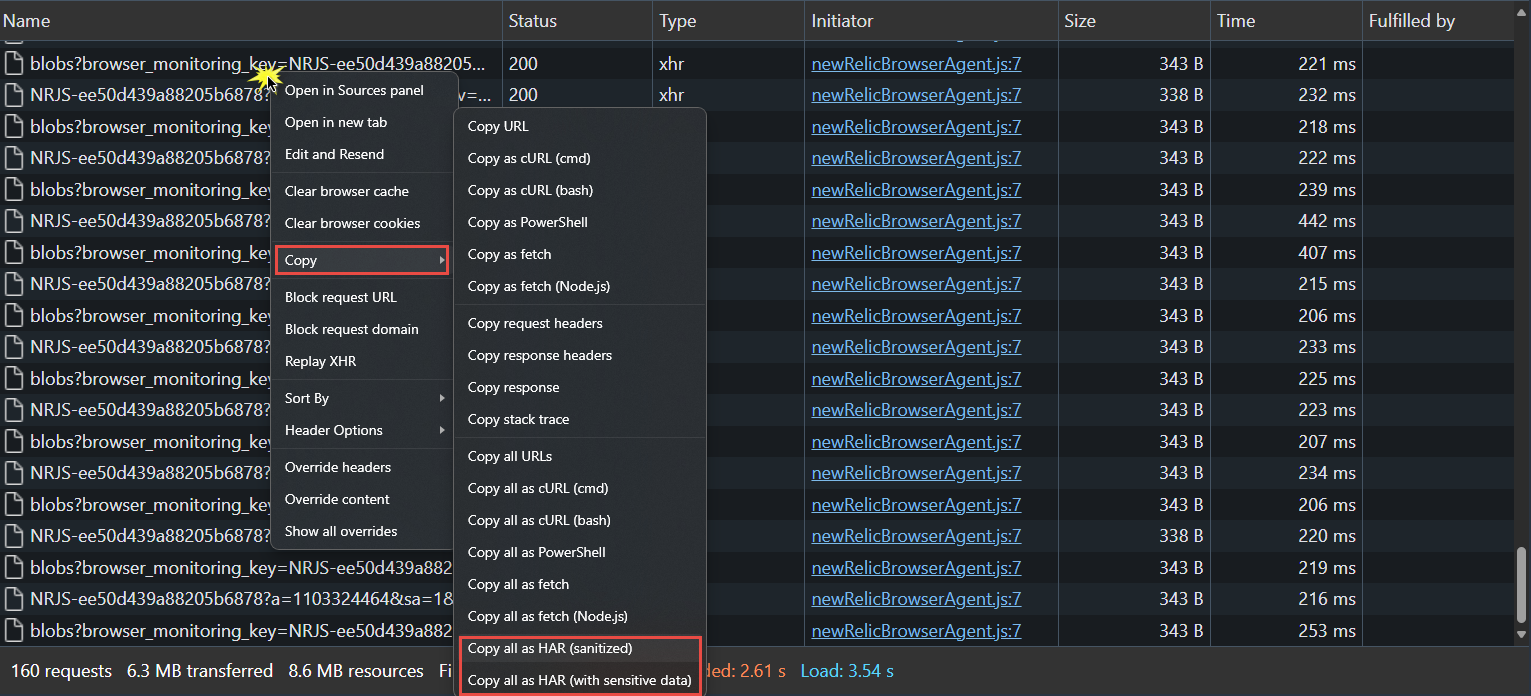Open newRelicBrowserAgent.js:7 link in 239 ms row
1531x696 pixels.
(x=916, y=190)
